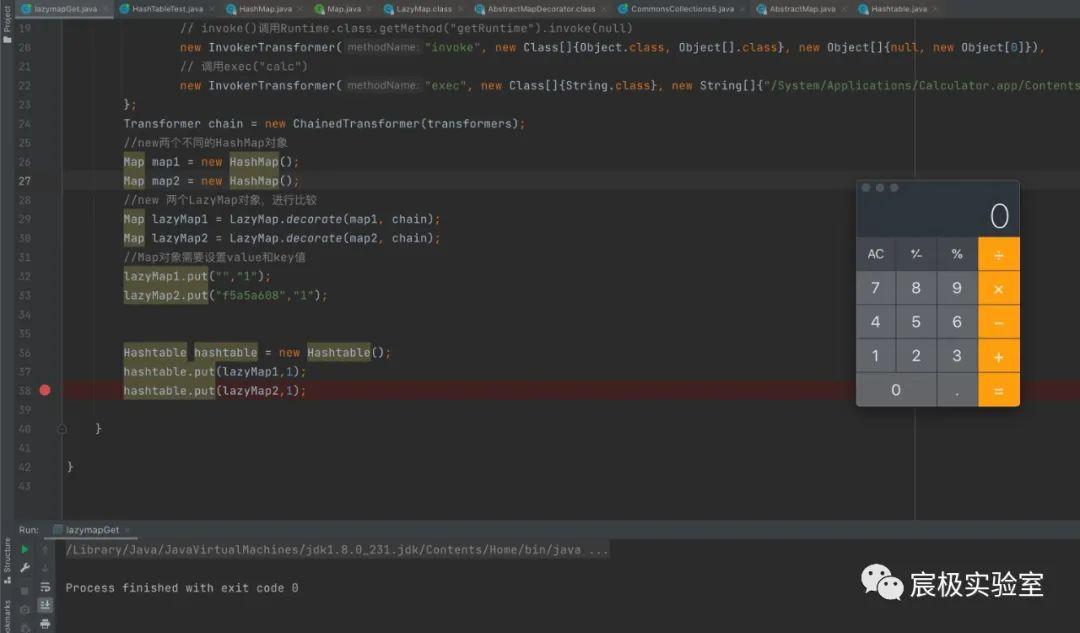Click the 'Process finished with exit code 0' line
The width and height of the screenshot is (1080, 633).
point(182,588)
